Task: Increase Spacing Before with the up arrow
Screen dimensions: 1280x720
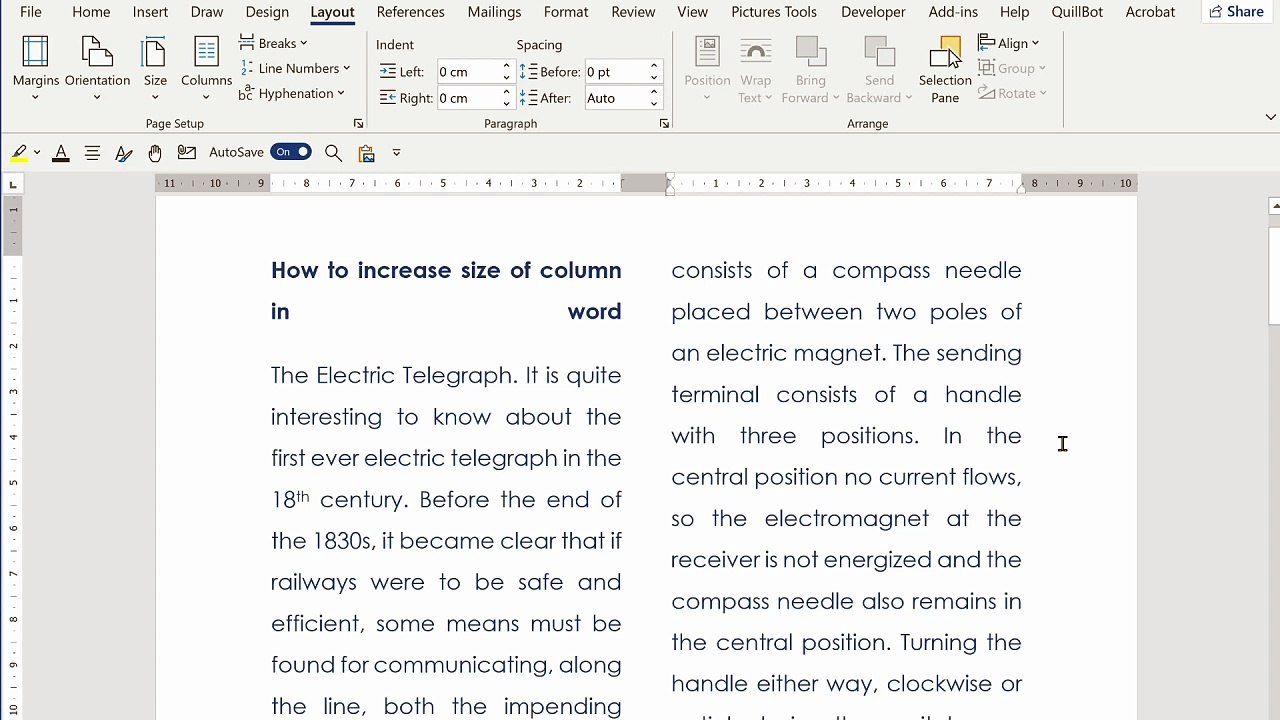Action: click(x=654, y=67)
